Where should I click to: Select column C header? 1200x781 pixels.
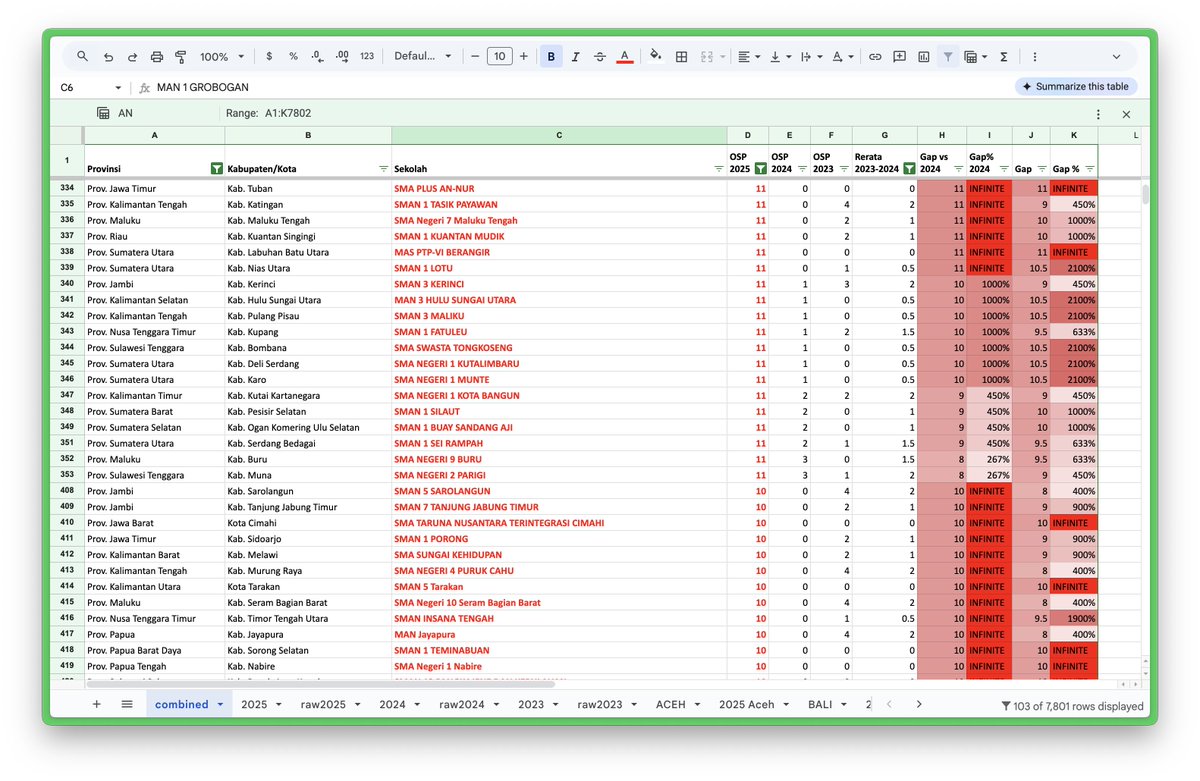559,134
